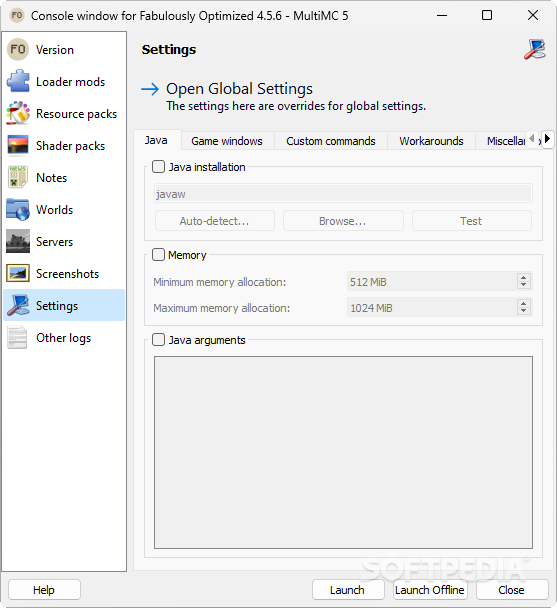This screenshot has height=608, width=557.
Task: Decrease maximum memory allocation with down arrow
Action: (524, 311)
